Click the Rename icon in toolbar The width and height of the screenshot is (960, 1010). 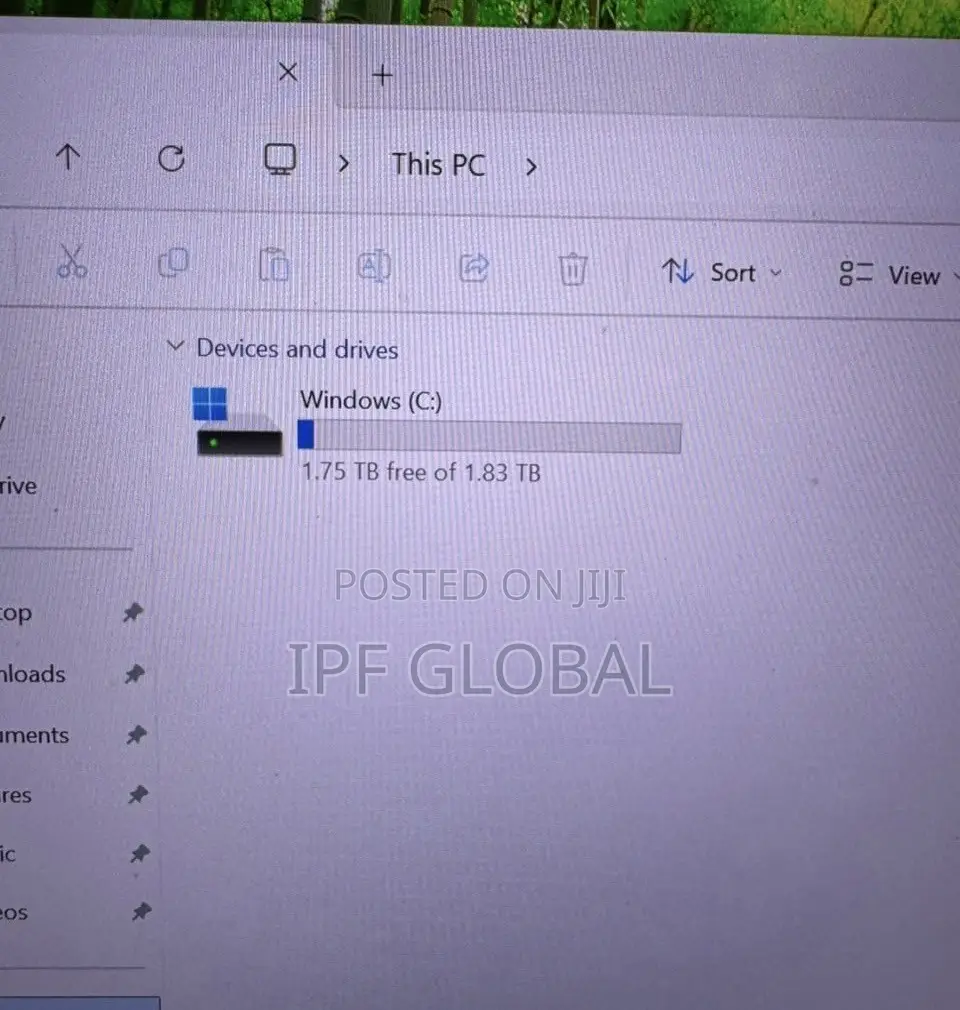[374, 266]
